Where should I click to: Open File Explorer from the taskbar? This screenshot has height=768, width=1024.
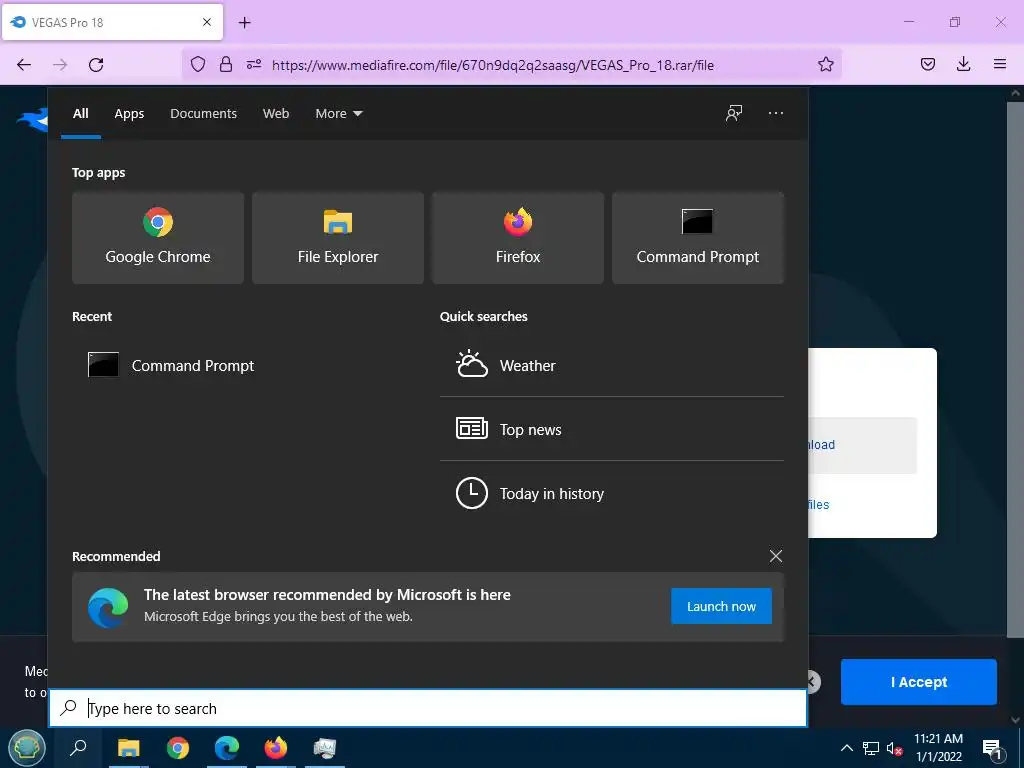coord(128,748)
